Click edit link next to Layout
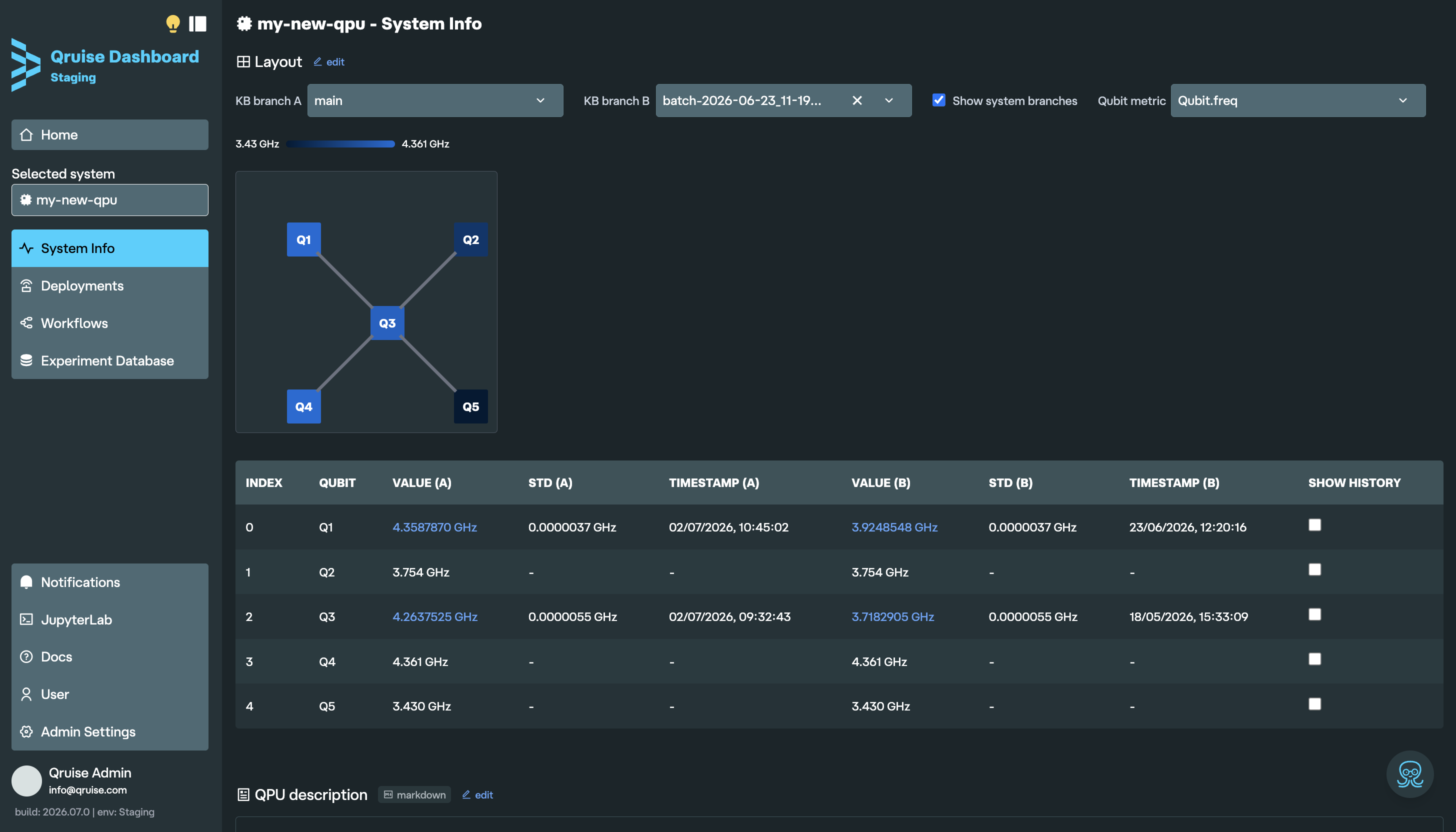Image resolution: width=1456 pixels, height=832 pixels. click(x=329, y=61)
